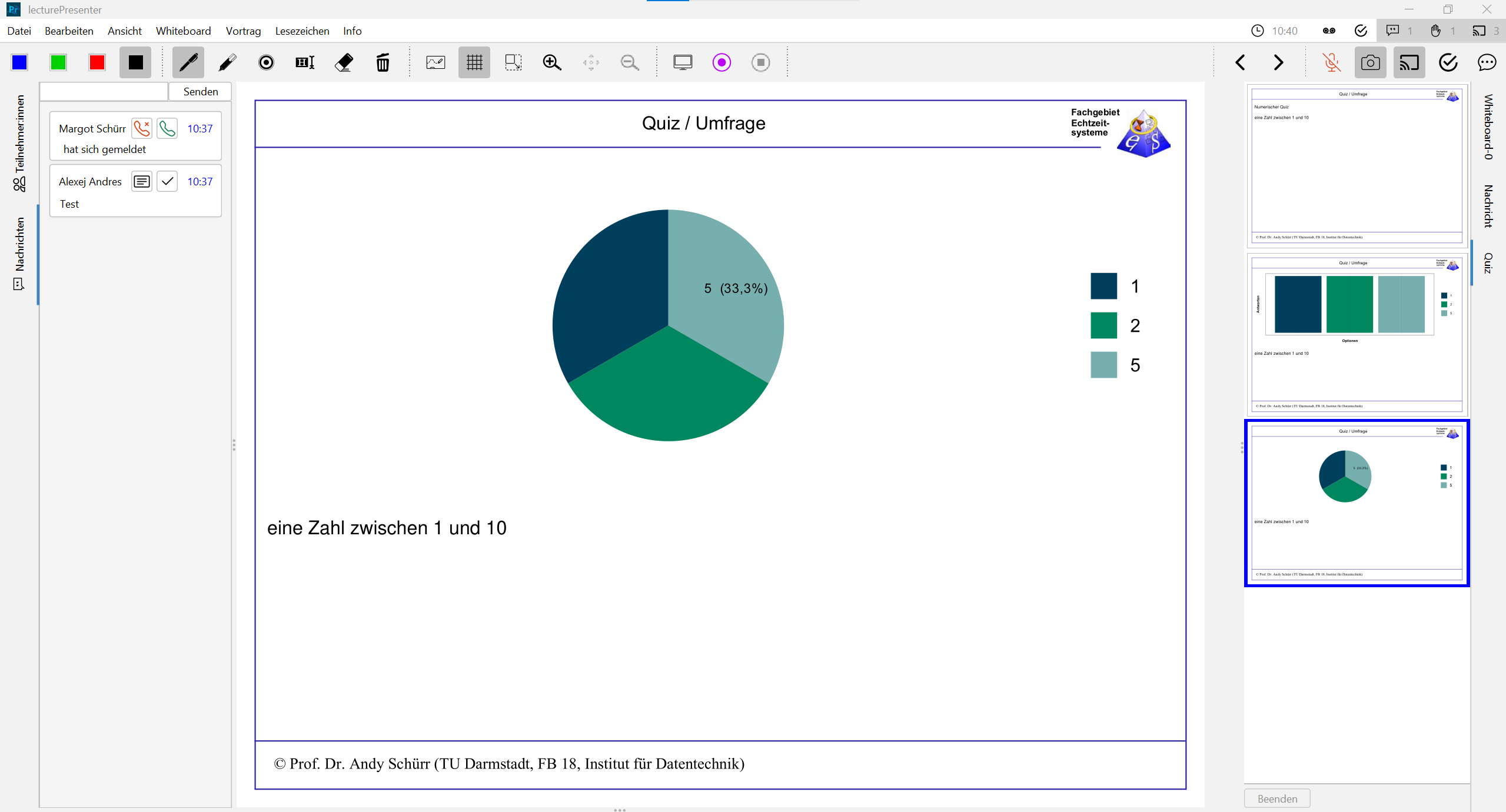
Task: Go back using the previous slide arrow
Action: (1240, 62)
